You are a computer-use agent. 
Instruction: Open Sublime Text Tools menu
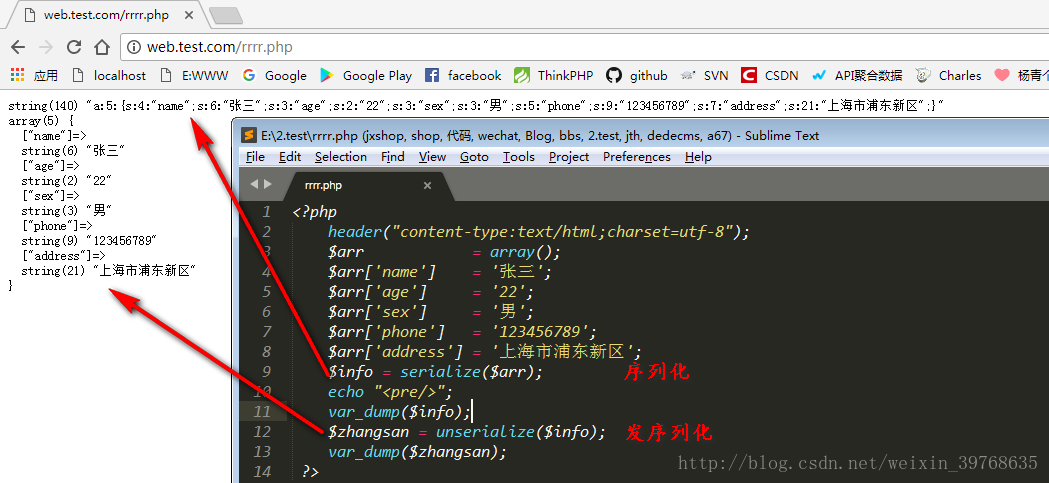[518, 157]
